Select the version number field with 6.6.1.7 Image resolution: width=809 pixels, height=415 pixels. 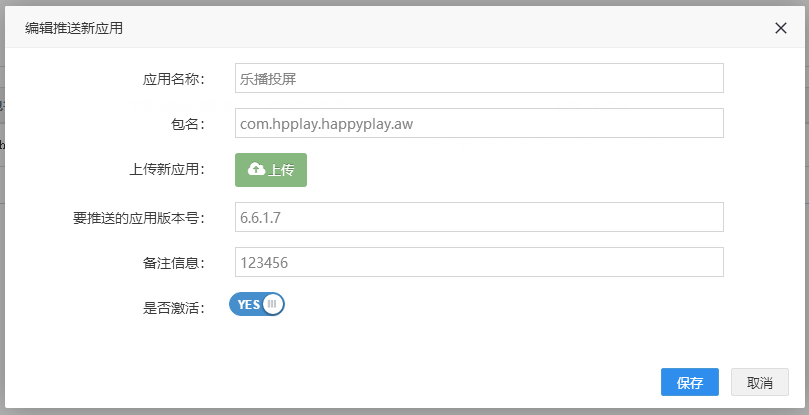[478, 217]
